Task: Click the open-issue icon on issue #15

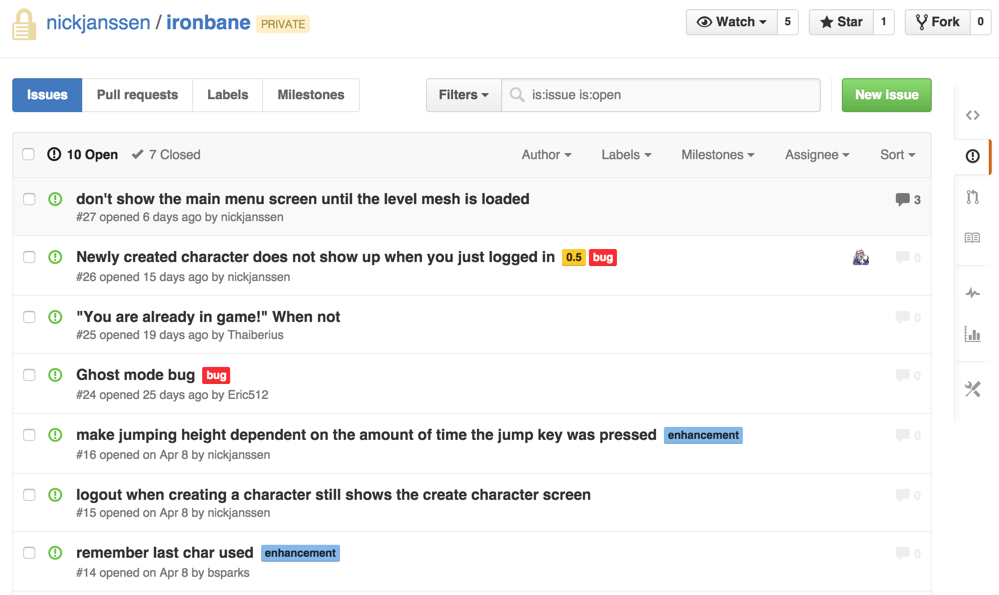Action: click(x=55, y=494)
